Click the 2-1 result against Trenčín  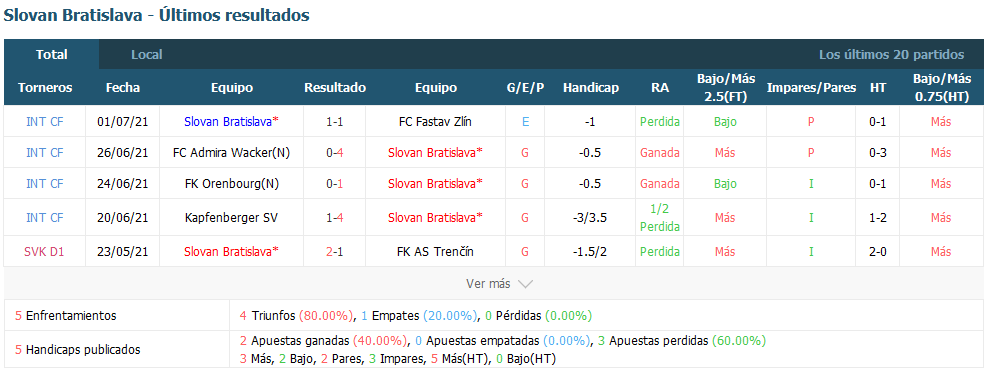click(335, 251)
